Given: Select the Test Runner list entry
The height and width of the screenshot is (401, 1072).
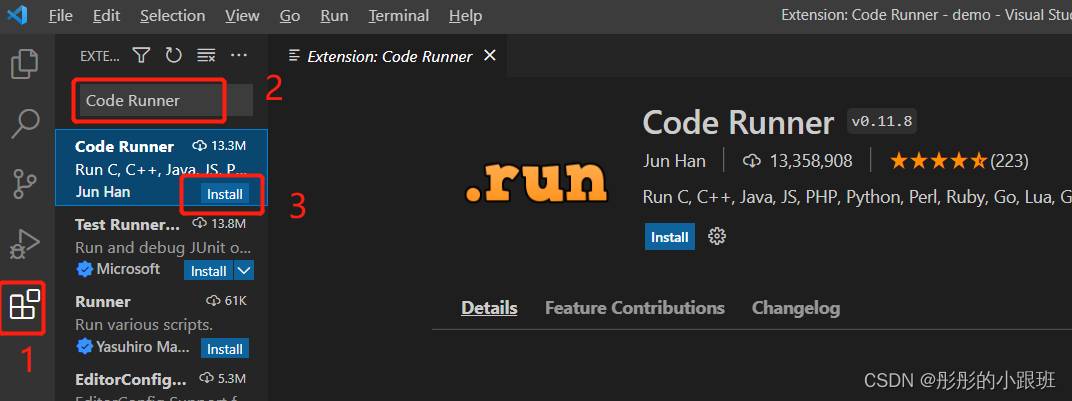Looking at the screenshot, I should (x=161, y=245).
